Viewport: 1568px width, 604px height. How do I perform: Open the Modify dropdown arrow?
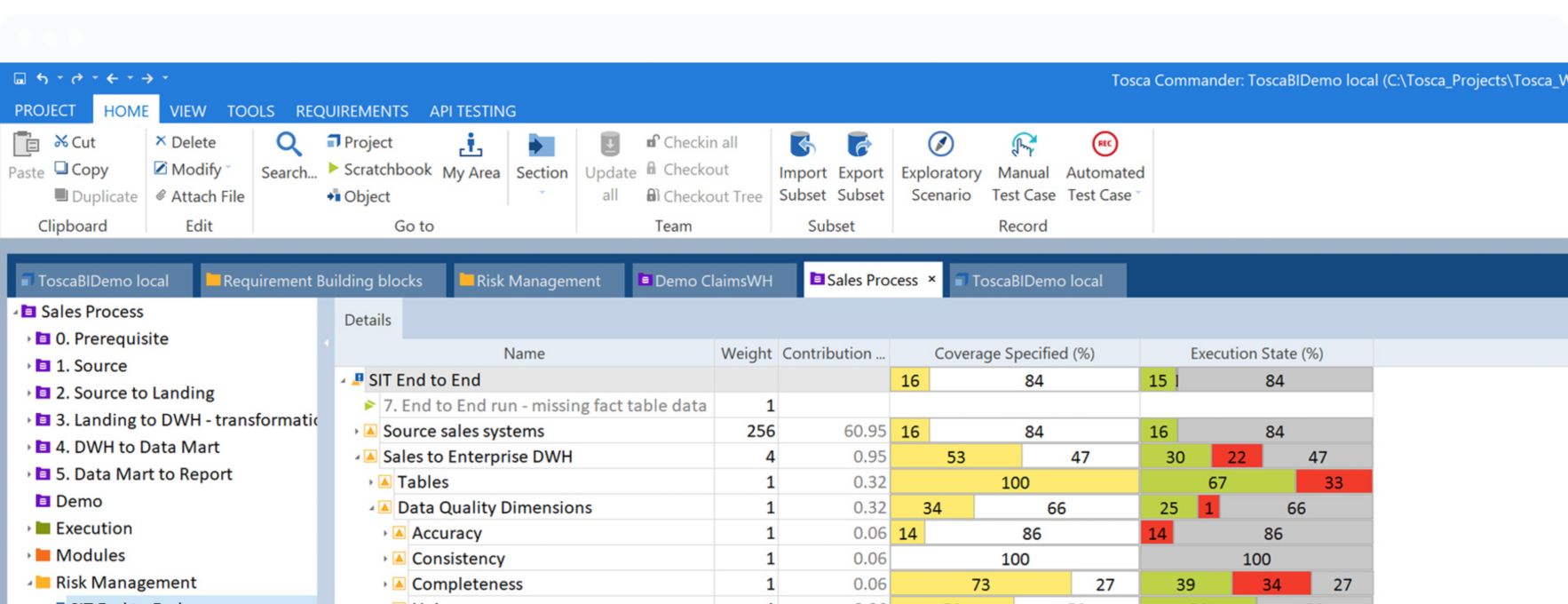point(228,169)
